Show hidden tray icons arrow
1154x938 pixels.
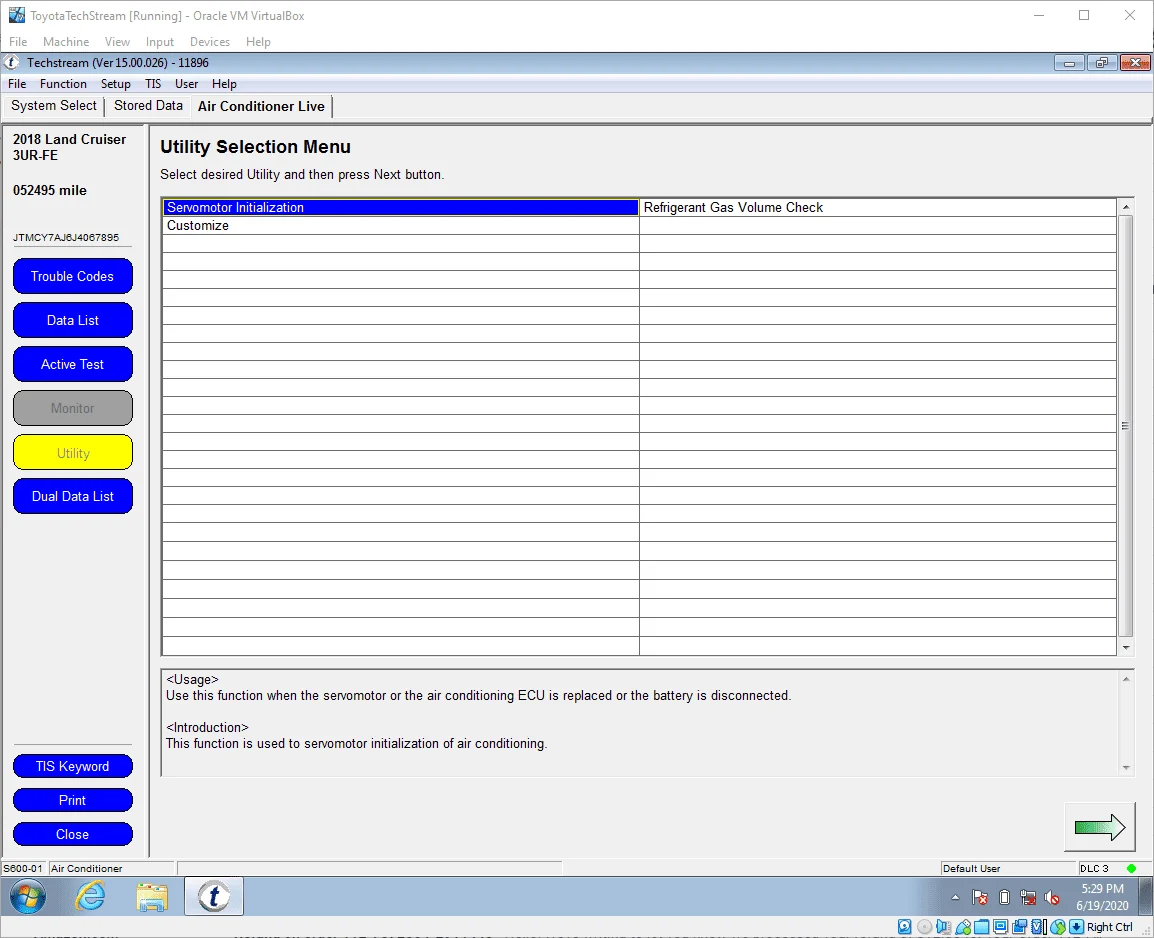(x=955, y=898)
